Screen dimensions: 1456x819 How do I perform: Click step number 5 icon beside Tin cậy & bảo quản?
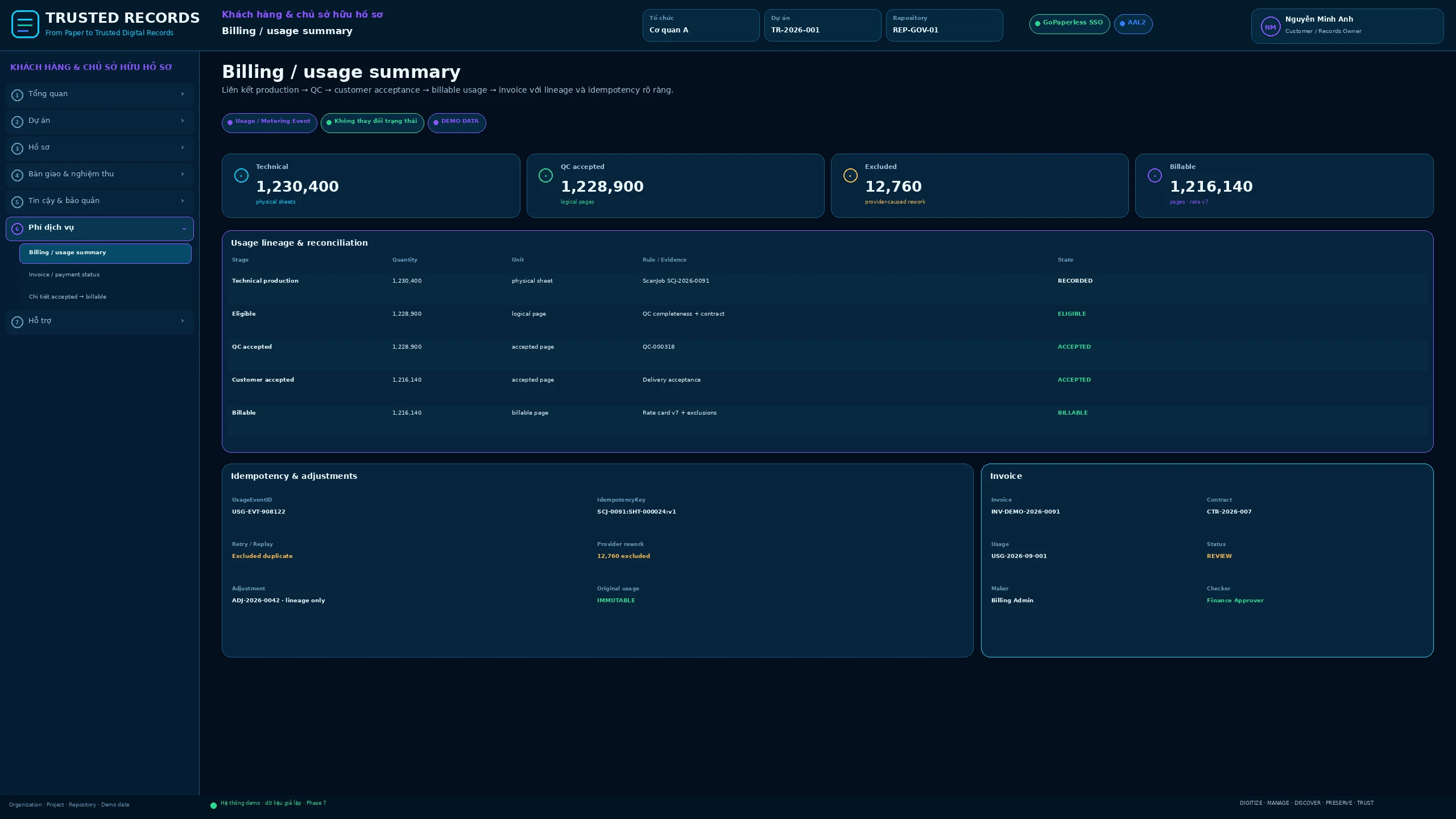coord(17,202)
